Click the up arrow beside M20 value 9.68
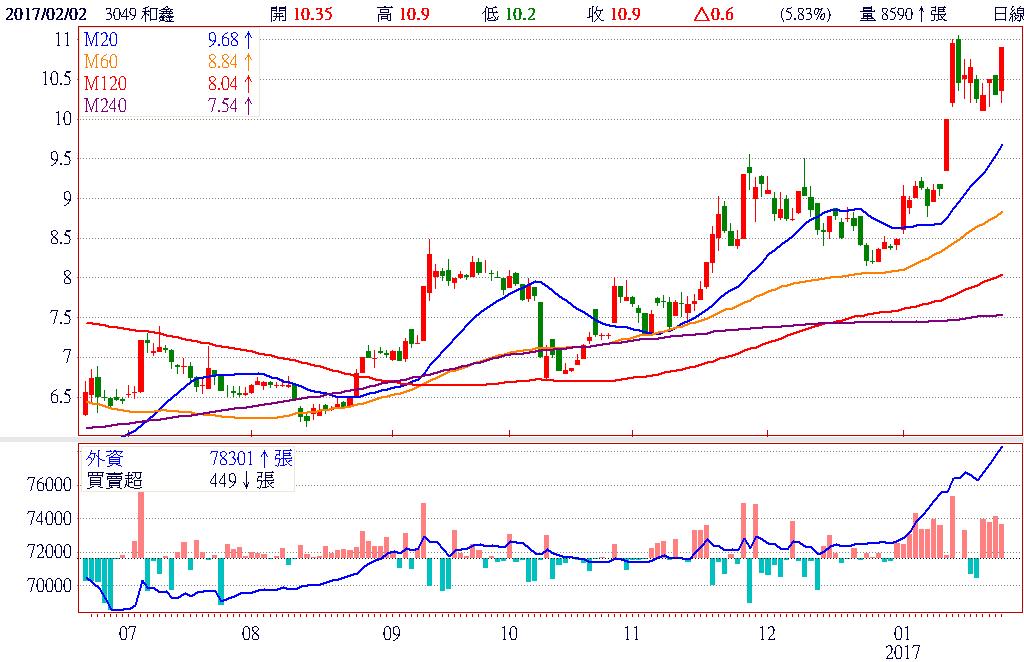Screen dimensions: 1024x662 click(246, 40)
